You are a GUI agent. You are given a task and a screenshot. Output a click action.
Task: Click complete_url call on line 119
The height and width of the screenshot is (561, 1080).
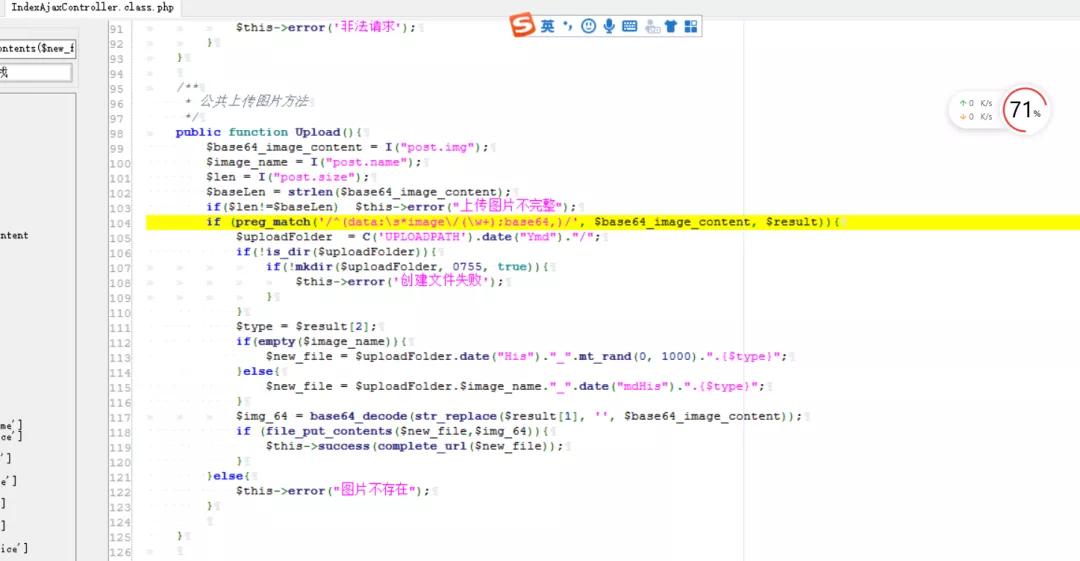[x=420, y=447]
